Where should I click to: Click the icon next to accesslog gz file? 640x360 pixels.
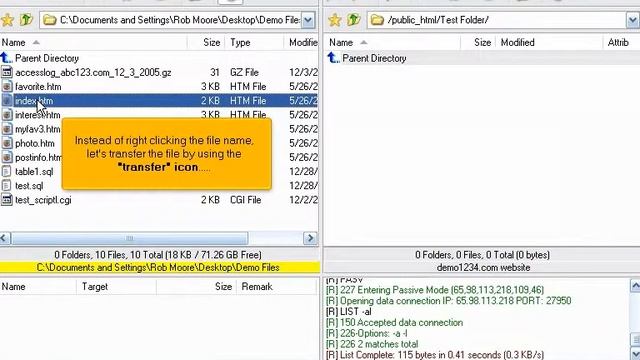[7, 72]
